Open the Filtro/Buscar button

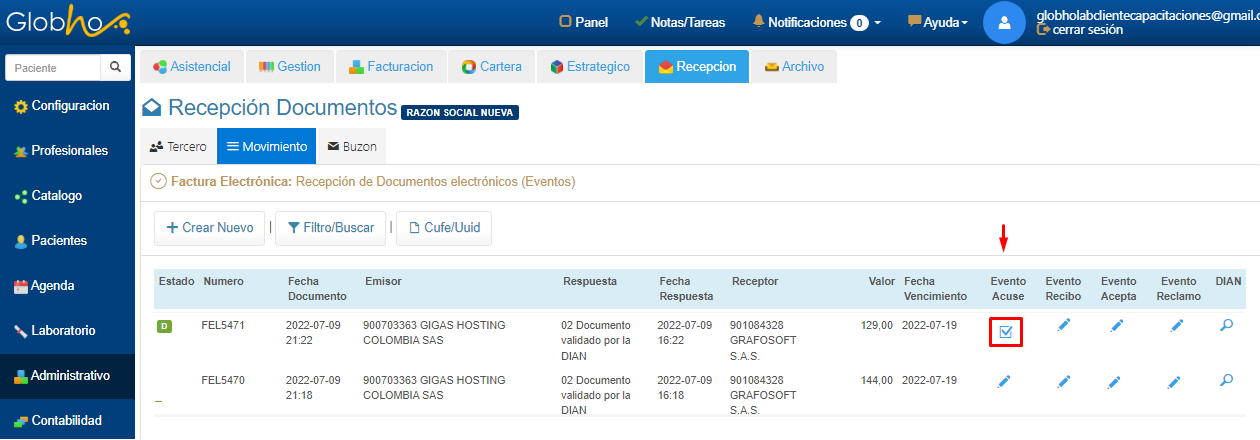coord(330,228)
